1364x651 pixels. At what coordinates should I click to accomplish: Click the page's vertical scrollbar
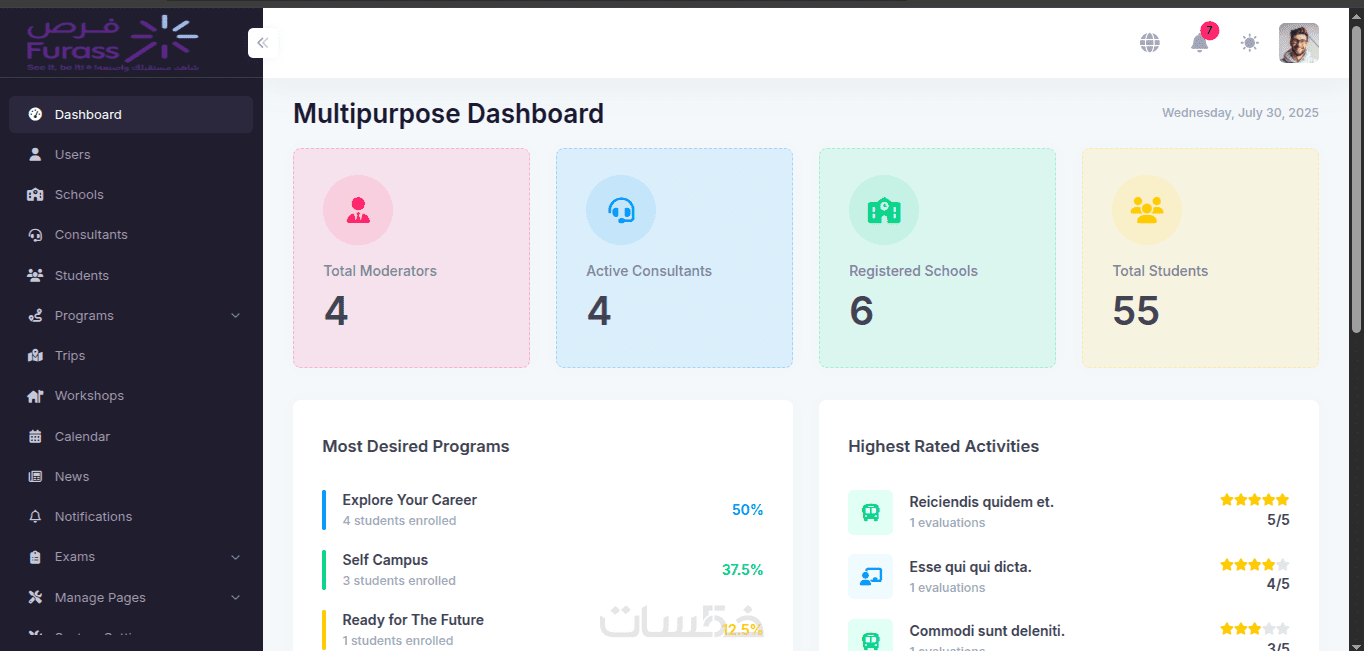tap(1357, 180)
